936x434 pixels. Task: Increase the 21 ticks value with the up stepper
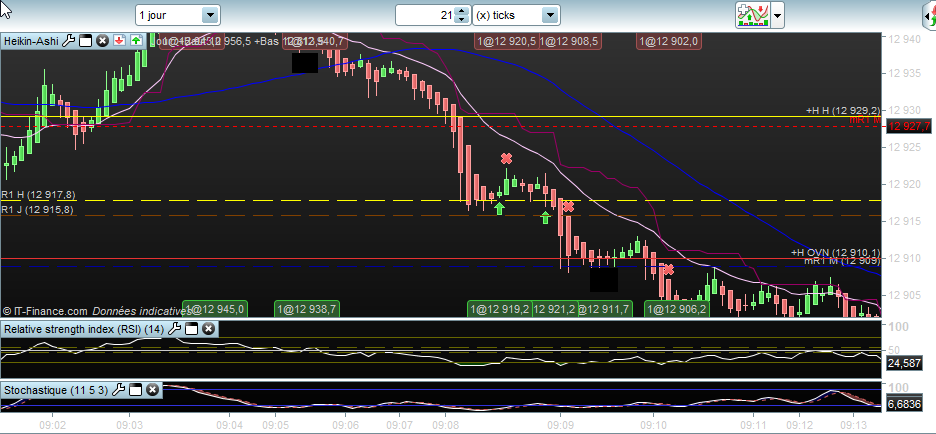click(x=461, y=11)
